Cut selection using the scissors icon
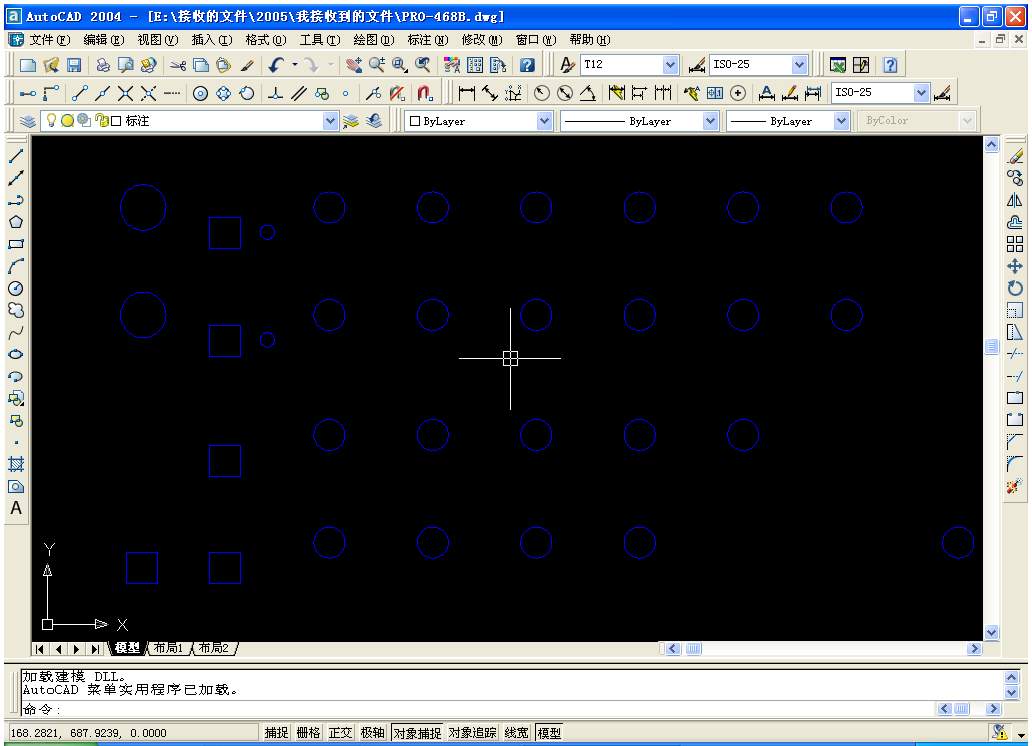Viewport: 1032px width, 746px height. 178,65
